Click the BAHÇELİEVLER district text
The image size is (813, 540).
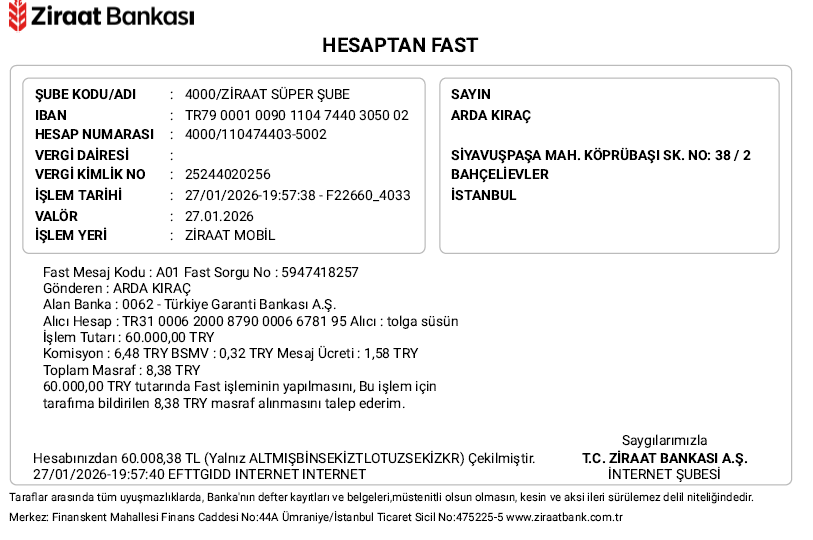tap(500, 174)
